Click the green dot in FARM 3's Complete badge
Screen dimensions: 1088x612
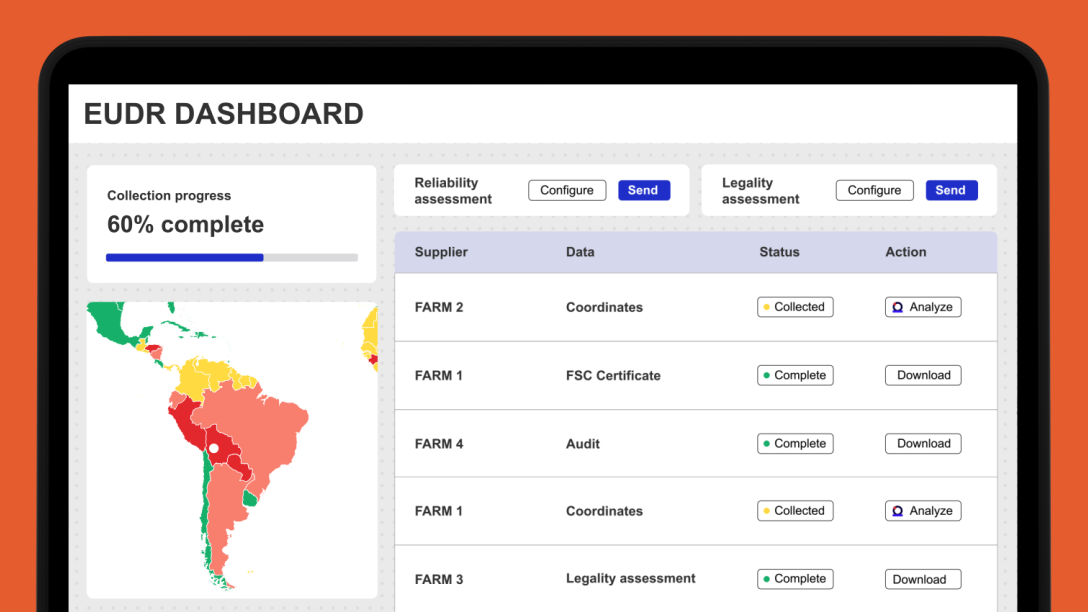click(x=766, y=578)
